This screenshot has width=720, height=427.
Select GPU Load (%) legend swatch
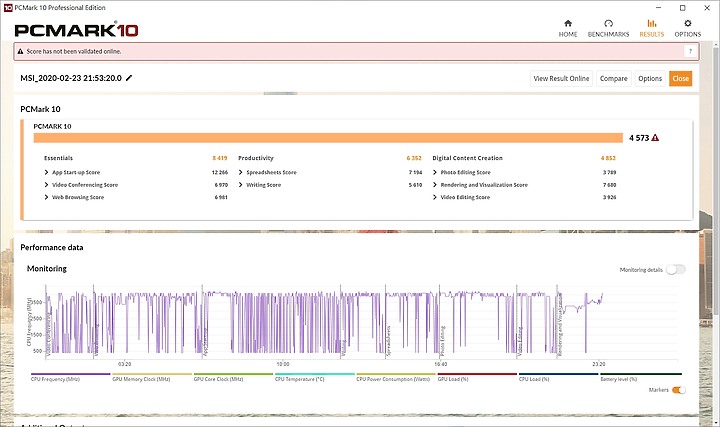pyautogui.click(x=477, y=374)
